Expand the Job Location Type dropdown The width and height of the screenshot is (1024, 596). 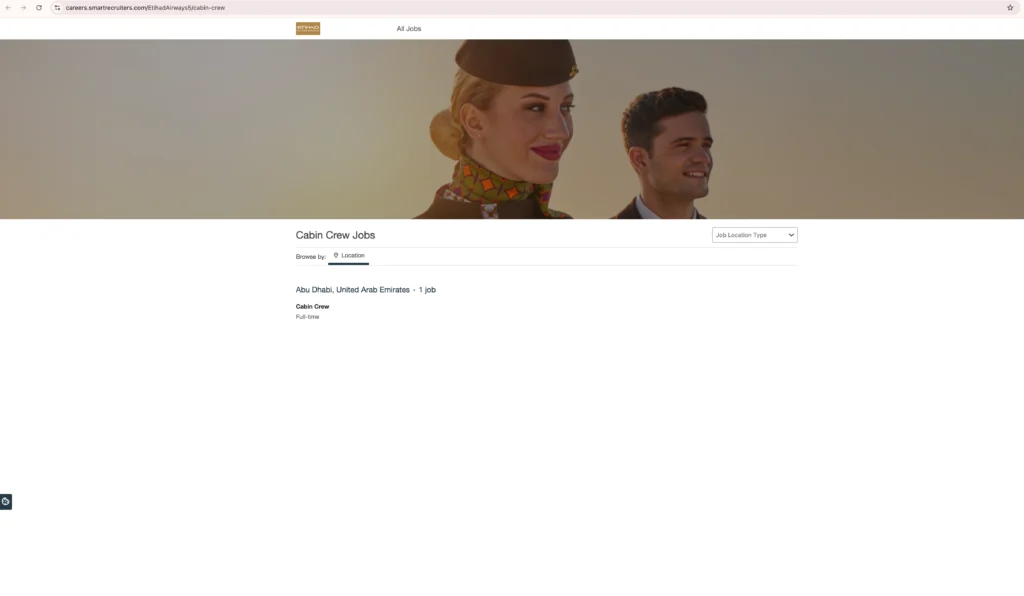tap(754, 235)
